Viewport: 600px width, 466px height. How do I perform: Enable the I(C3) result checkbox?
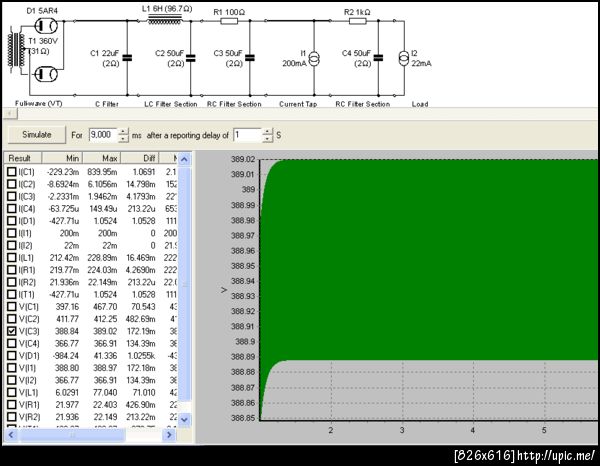(x=12, y=196)
